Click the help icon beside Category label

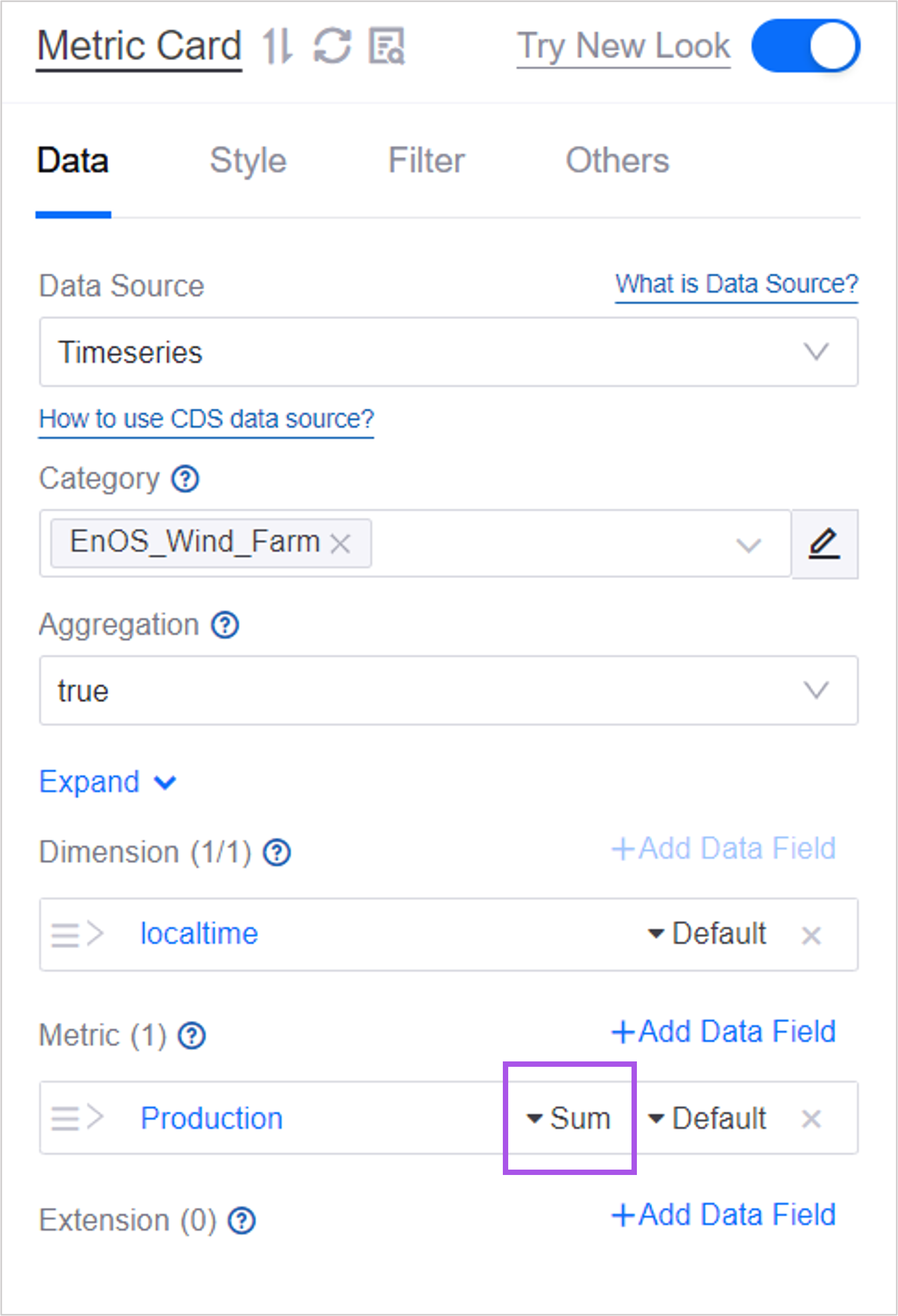tap(185, 479)
